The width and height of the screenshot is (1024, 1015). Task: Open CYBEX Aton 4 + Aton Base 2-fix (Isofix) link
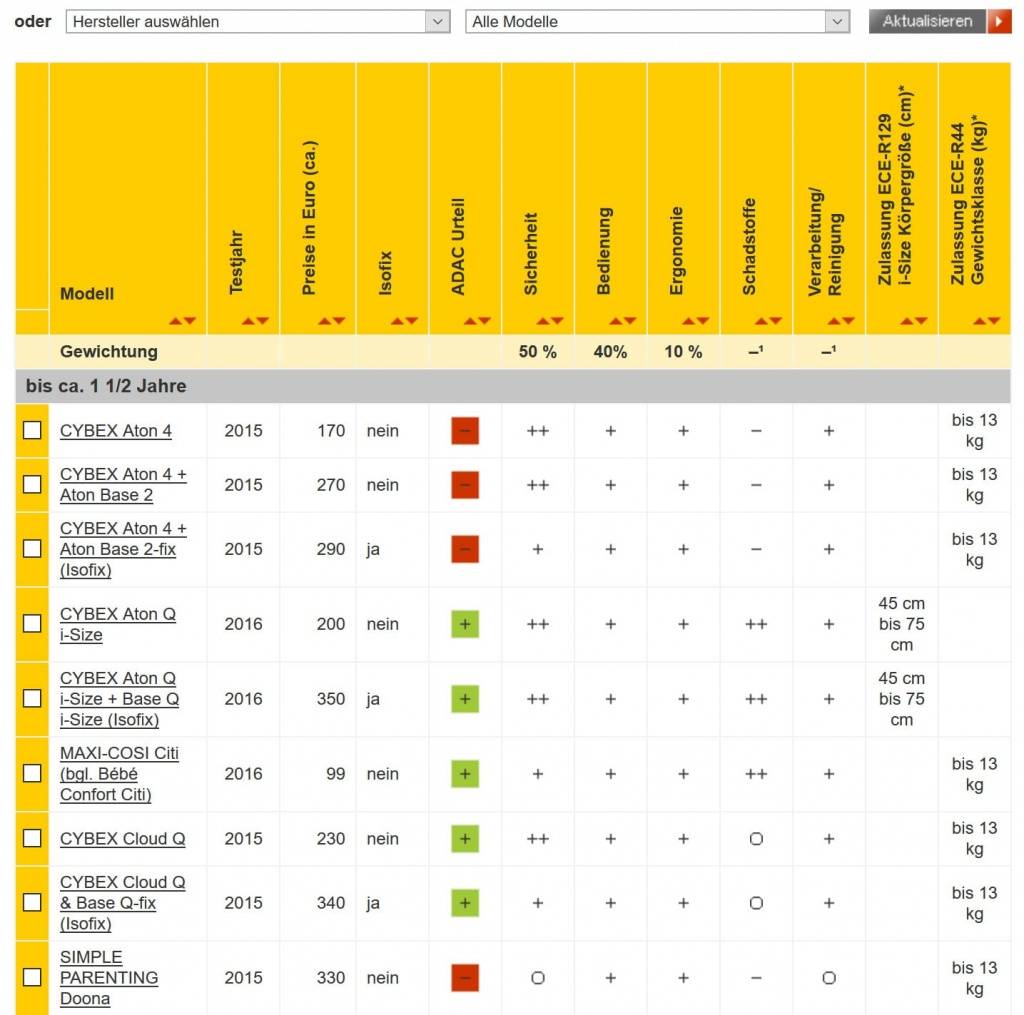click(x=123, y=549)
